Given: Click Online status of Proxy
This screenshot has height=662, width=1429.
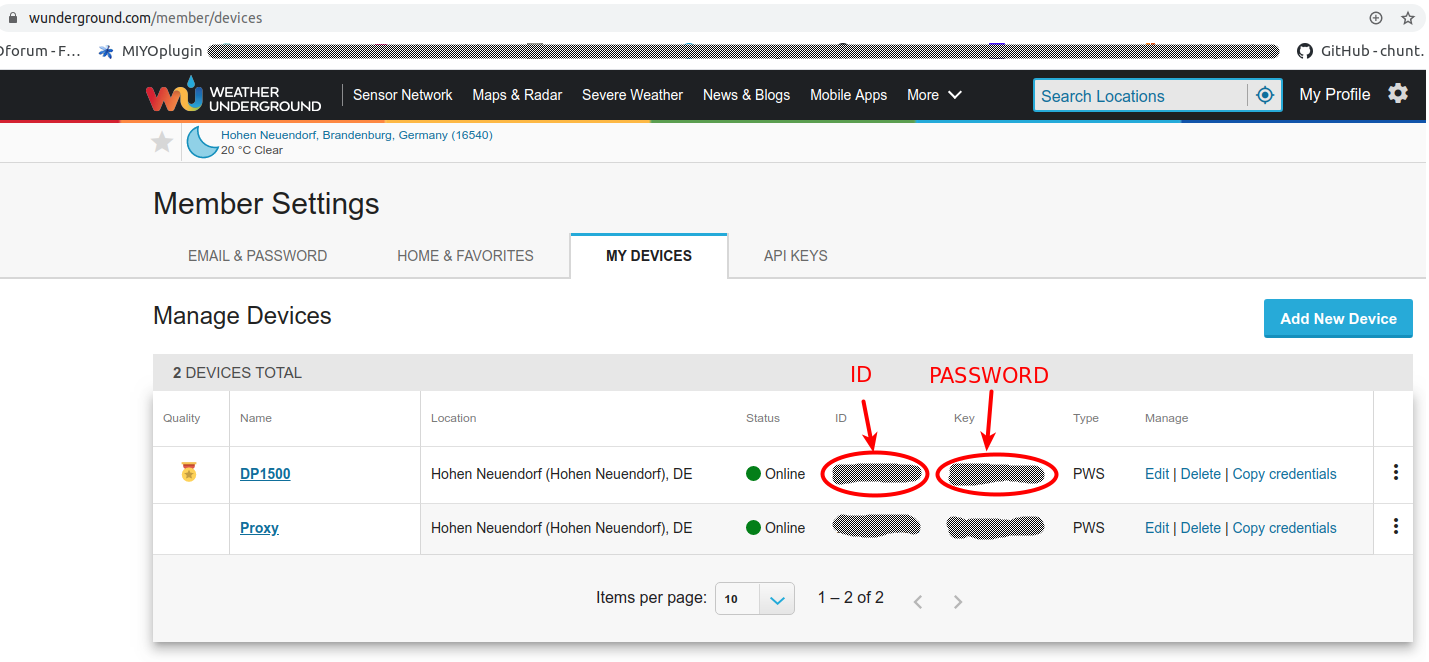Looking at the screenshot, I should click(x=775, y=528).
